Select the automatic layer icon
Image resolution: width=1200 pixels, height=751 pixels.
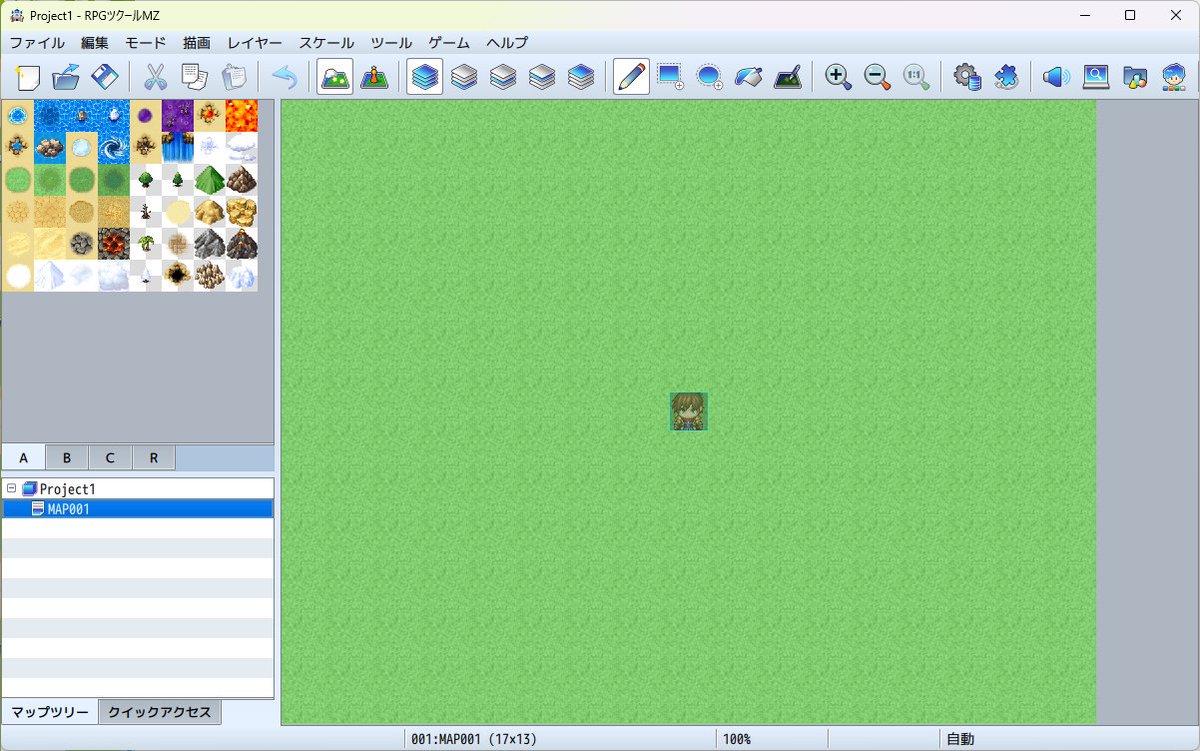425,77
